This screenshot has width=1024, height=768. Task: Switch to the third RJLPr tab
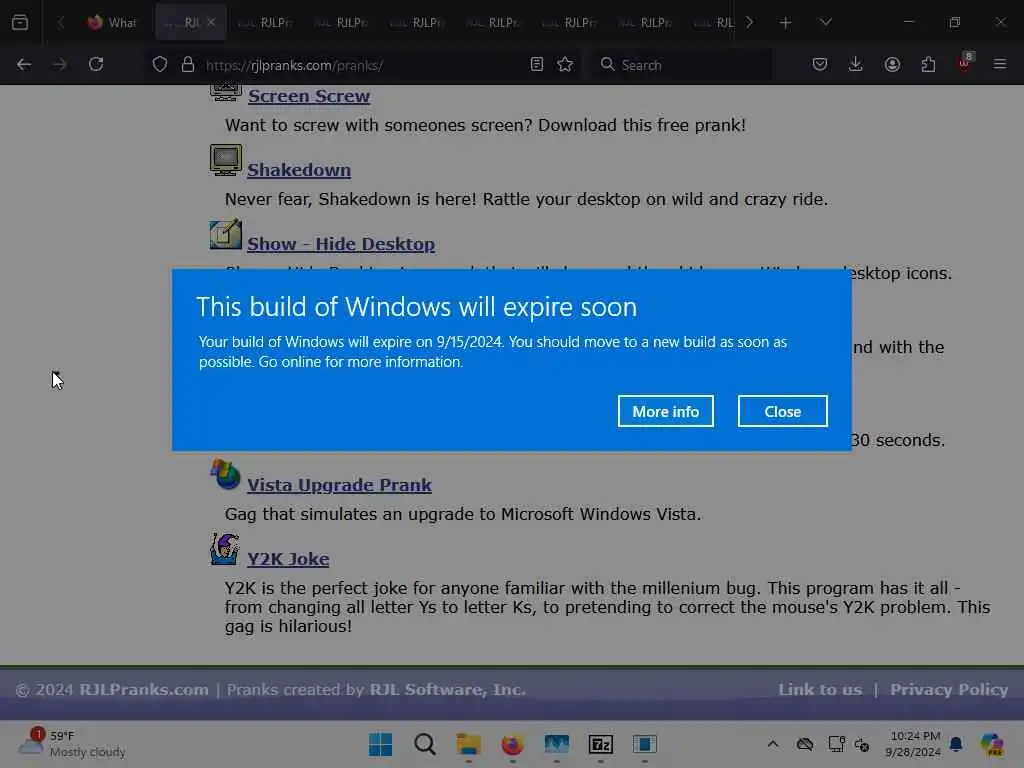coord(417,23)
